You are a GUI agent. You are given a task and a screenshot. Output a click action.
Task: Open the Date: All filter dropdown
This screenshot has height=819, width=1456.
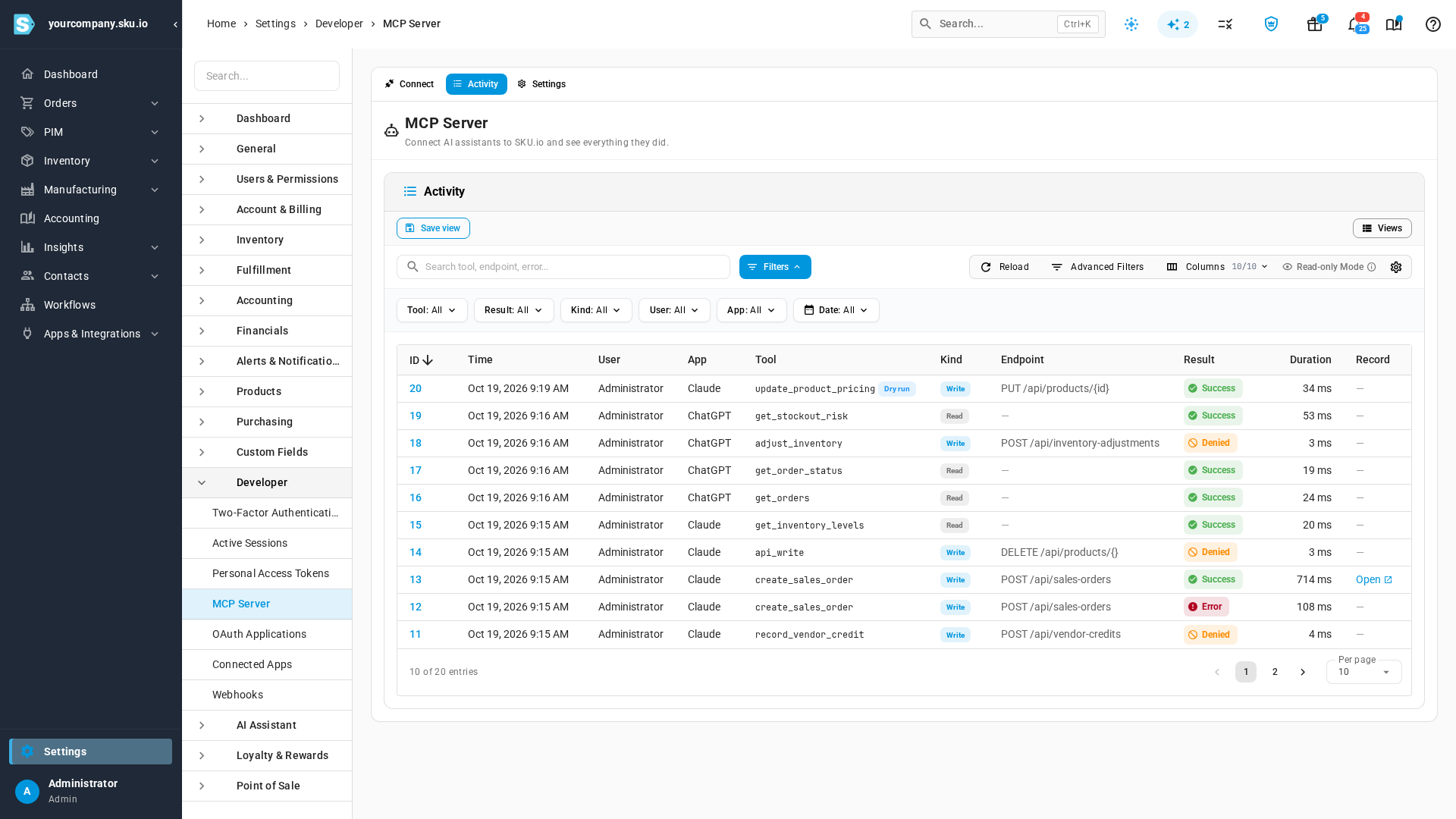click(836, 310)
